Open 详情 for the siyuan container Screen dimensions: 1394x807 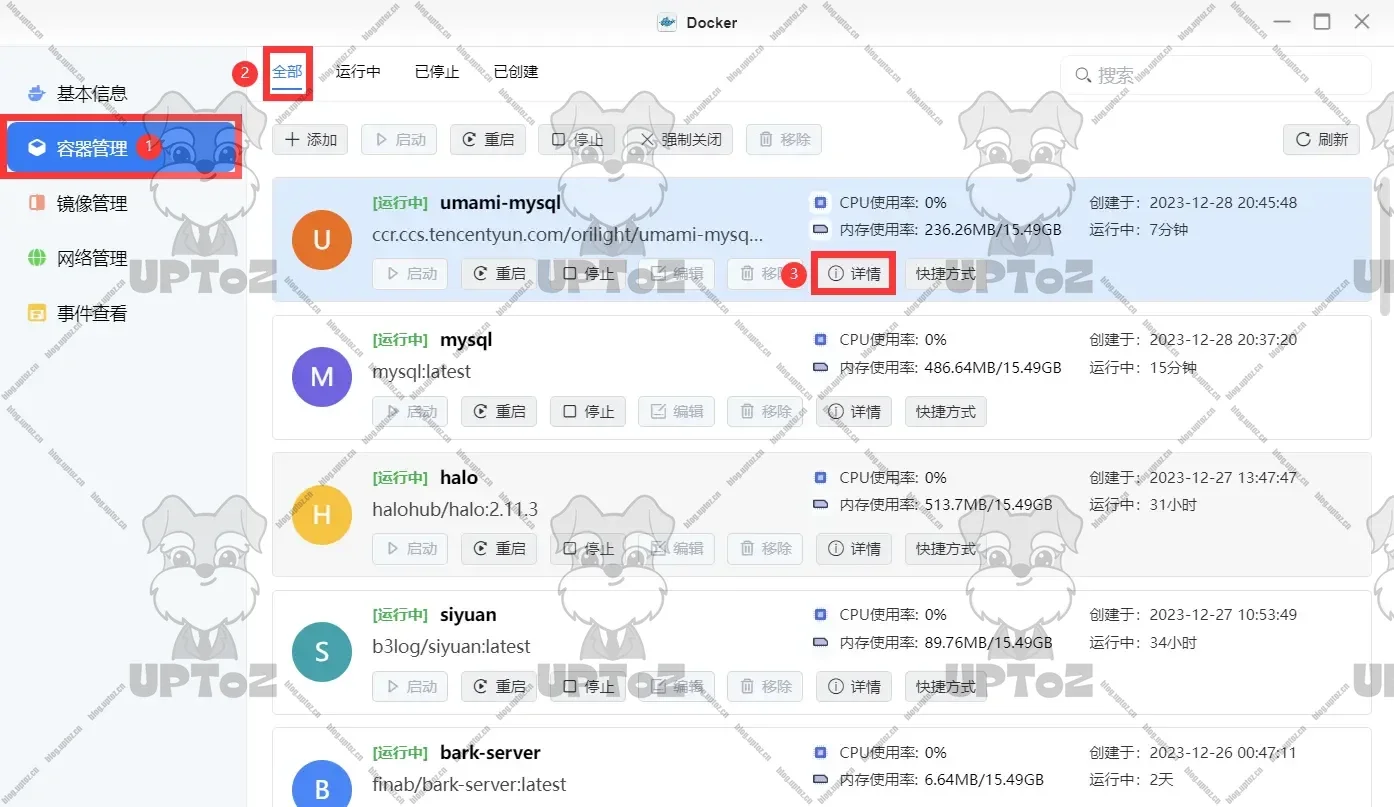click(x=855, y=686)
